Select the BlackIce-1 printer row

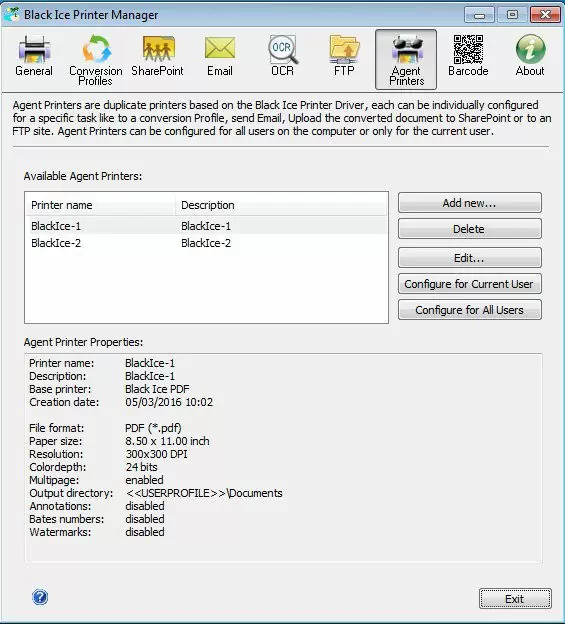(206, 226)
